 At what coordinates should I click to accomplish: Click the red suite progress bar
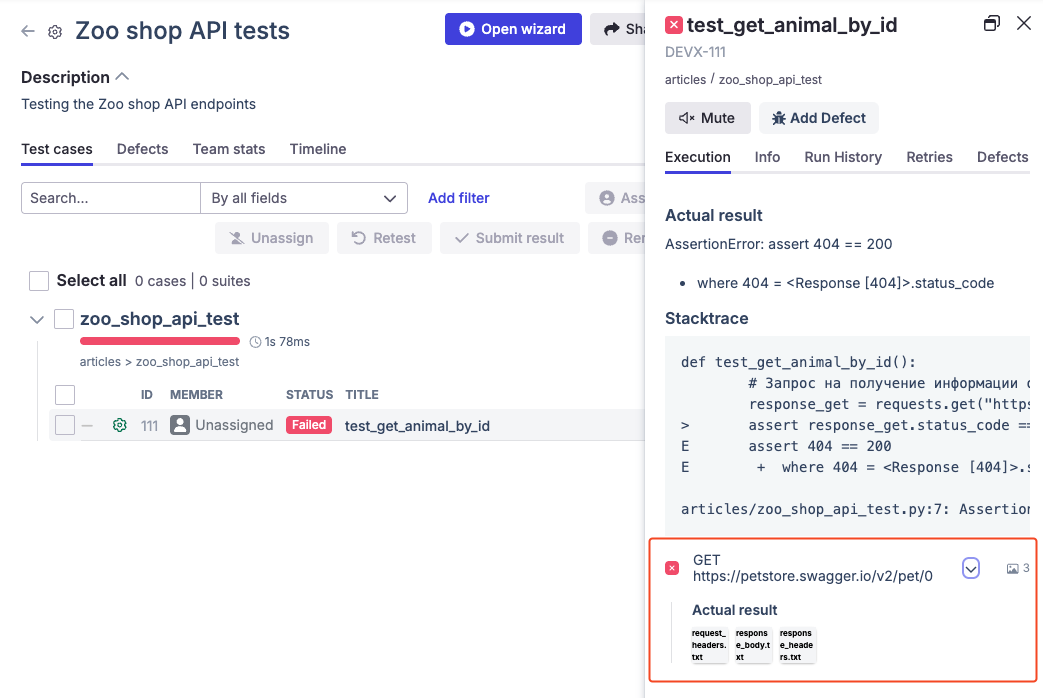point(160,341)
